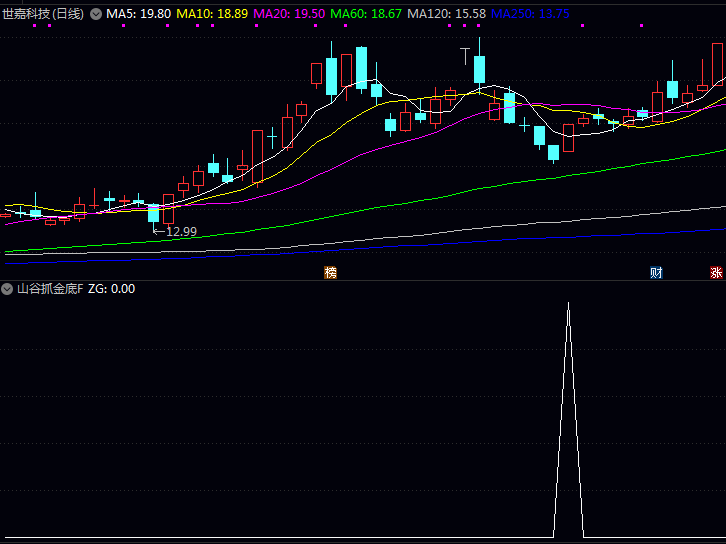Expand the 山谷抓金底 indicator dropdown arrow
726x544 pixels.
8,289
